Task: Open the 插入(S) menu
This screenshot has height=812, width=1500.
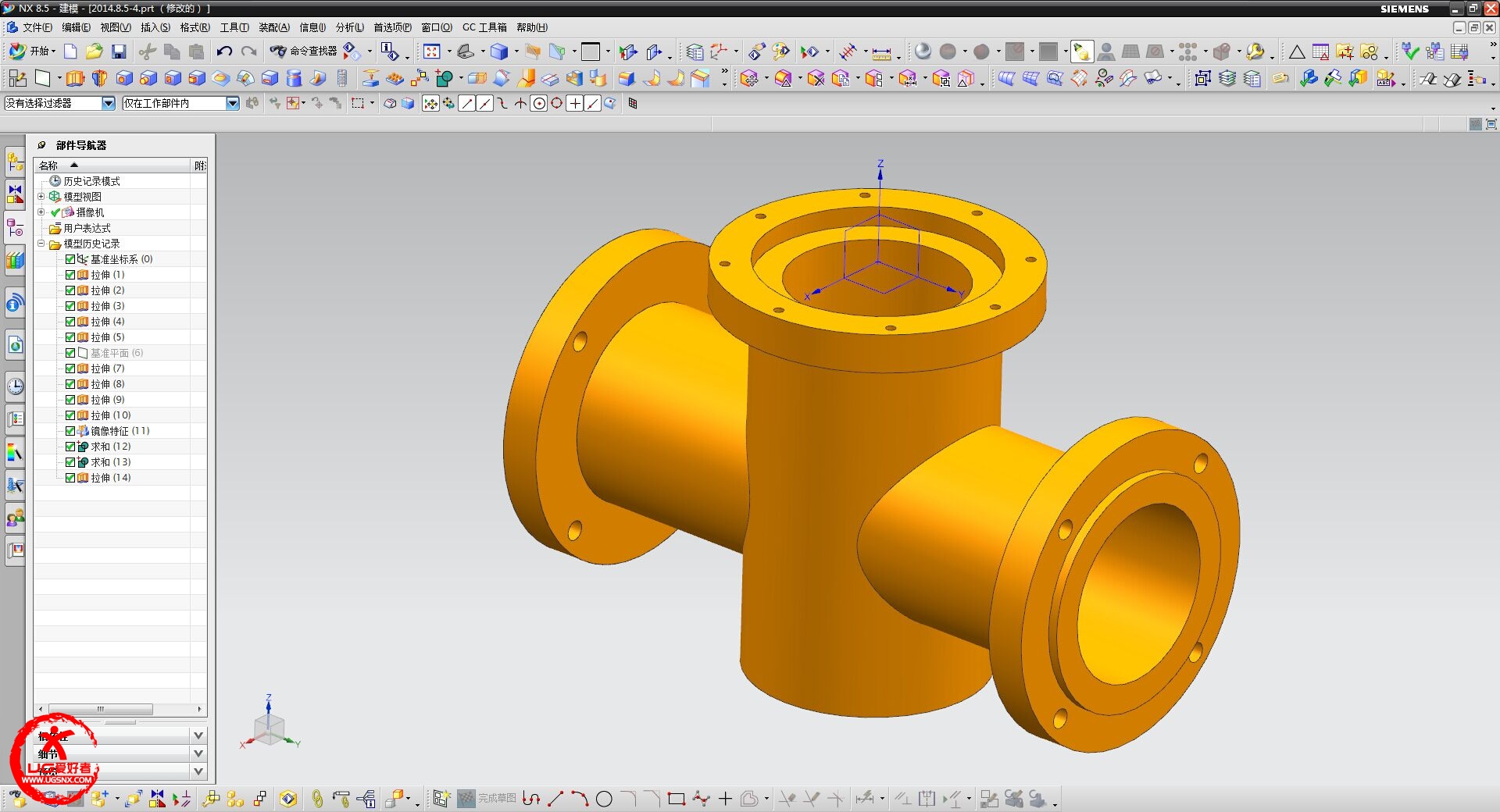Action: click(155, 27)
